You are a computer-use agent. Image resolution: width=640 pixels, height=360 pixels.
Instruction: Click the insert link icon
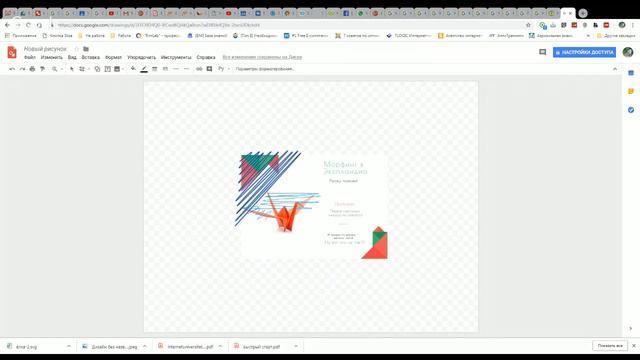[x=199, y=69]
